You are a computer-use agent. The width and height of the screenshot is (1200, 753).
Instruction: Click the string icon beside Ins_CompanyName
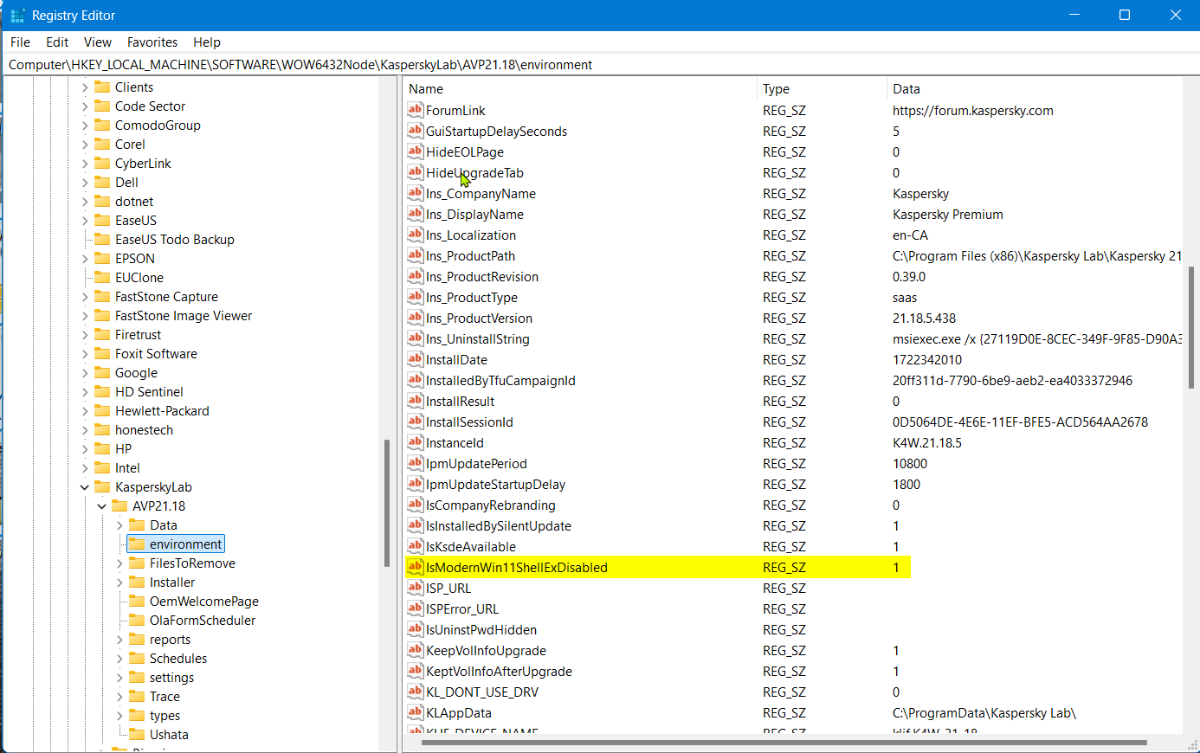(416, 194)
